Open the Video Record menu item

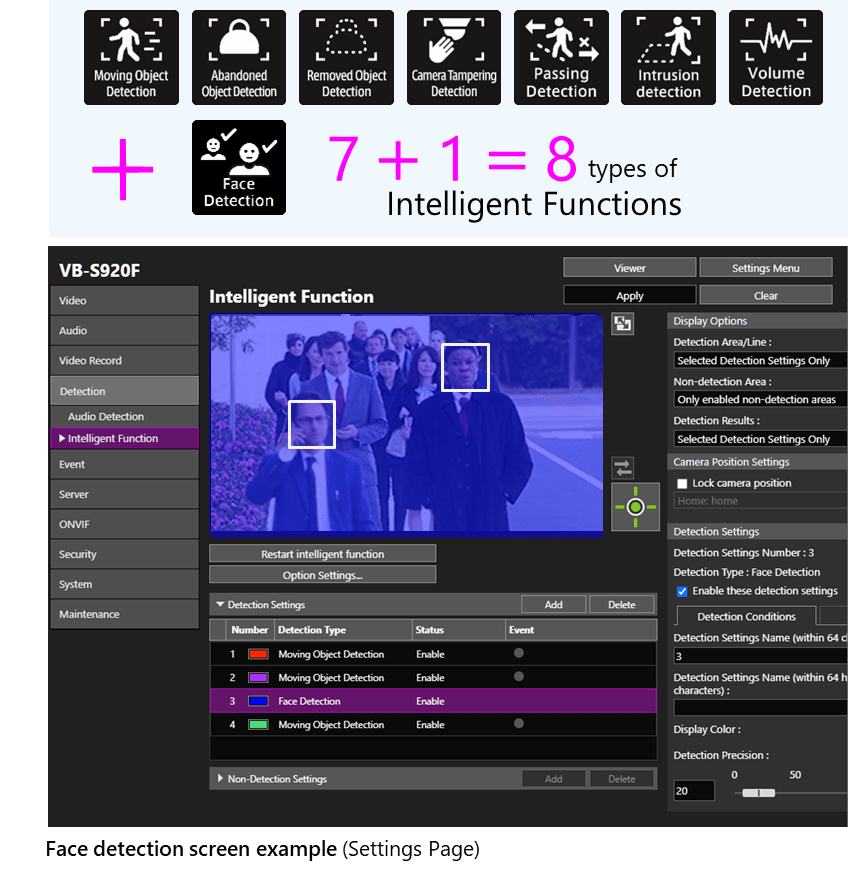coord(124,360)
